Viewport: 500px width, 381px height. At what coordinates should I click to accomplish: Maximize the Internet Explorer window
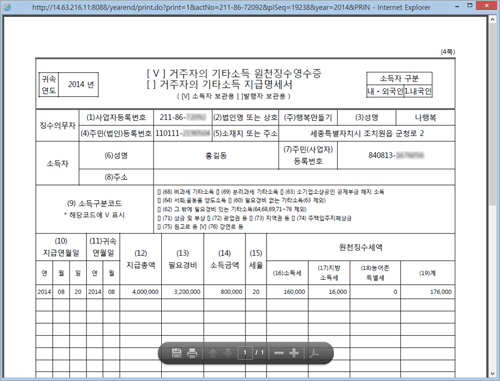point(470,6)
